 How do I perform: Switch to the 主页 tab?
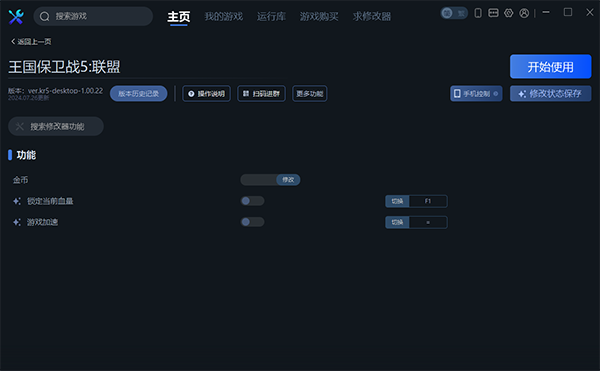coord(179,16)
